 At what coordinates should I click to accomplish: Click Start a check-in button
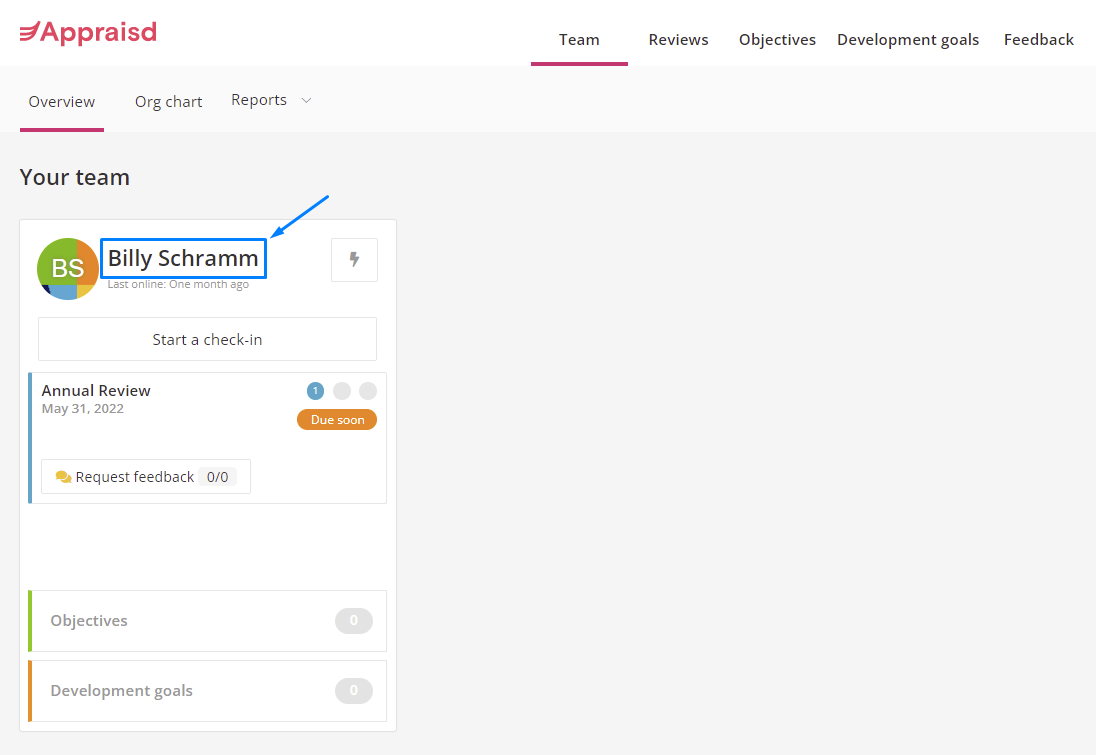tap(208, 339)
